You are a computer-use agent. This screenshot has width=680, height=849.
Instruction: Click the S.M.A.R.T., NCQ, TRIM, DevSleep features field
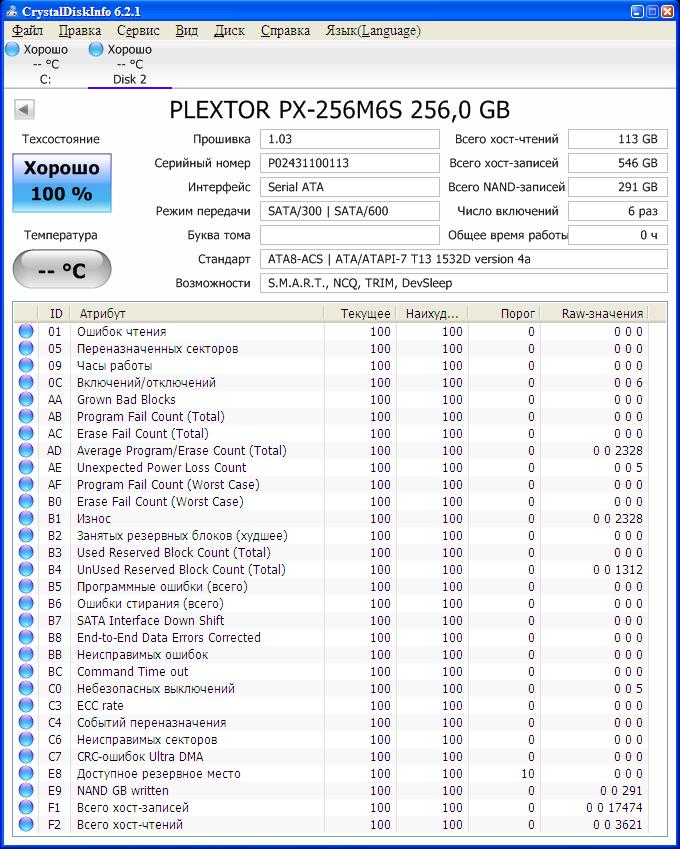[464, 283]
